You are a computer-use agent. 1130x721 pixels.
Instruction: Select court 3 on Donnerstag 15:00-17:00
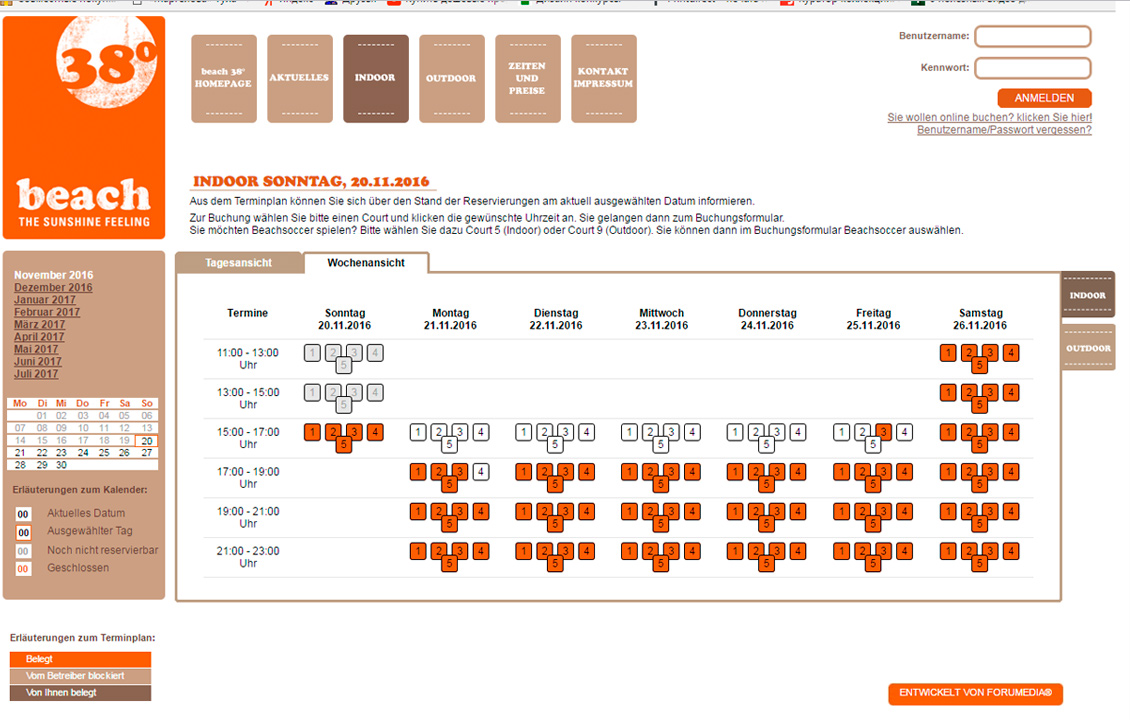tap(777, 432)
